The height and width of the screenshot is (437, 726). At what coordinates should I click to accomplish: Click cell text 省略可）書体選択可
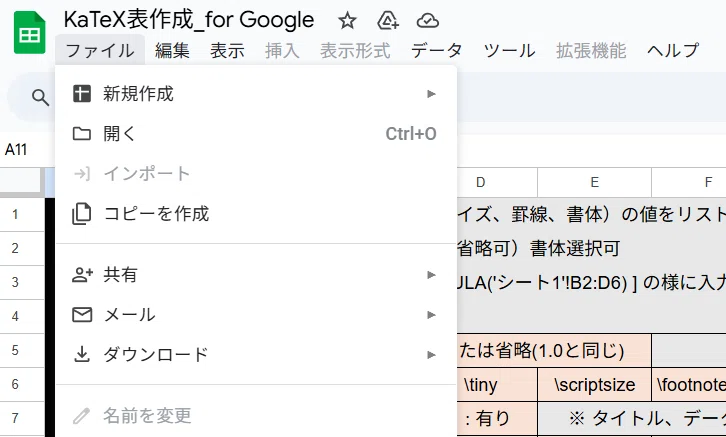(539, 249)
